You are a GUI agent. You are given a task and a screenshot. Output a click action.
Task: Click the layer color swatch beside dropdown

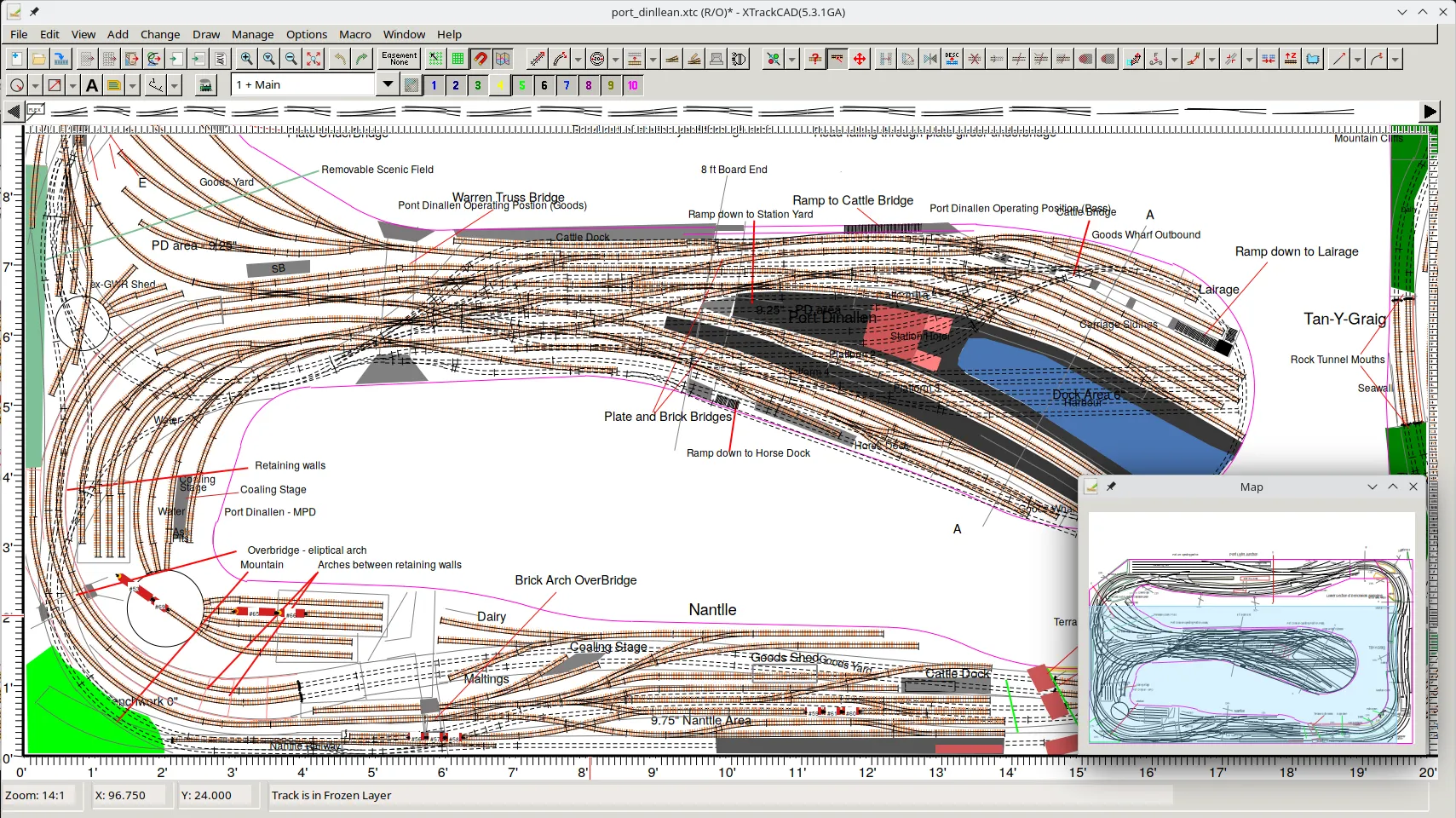point(411,85)
